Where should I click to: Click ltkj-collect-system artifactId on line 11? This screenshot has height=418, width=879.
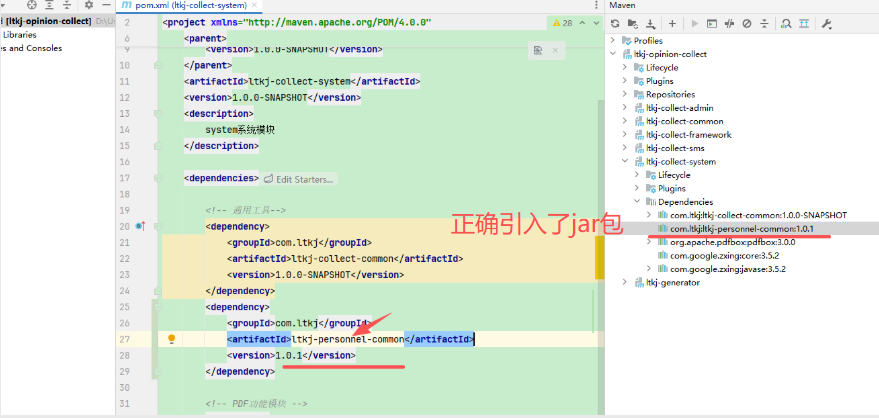pos(300,81)
